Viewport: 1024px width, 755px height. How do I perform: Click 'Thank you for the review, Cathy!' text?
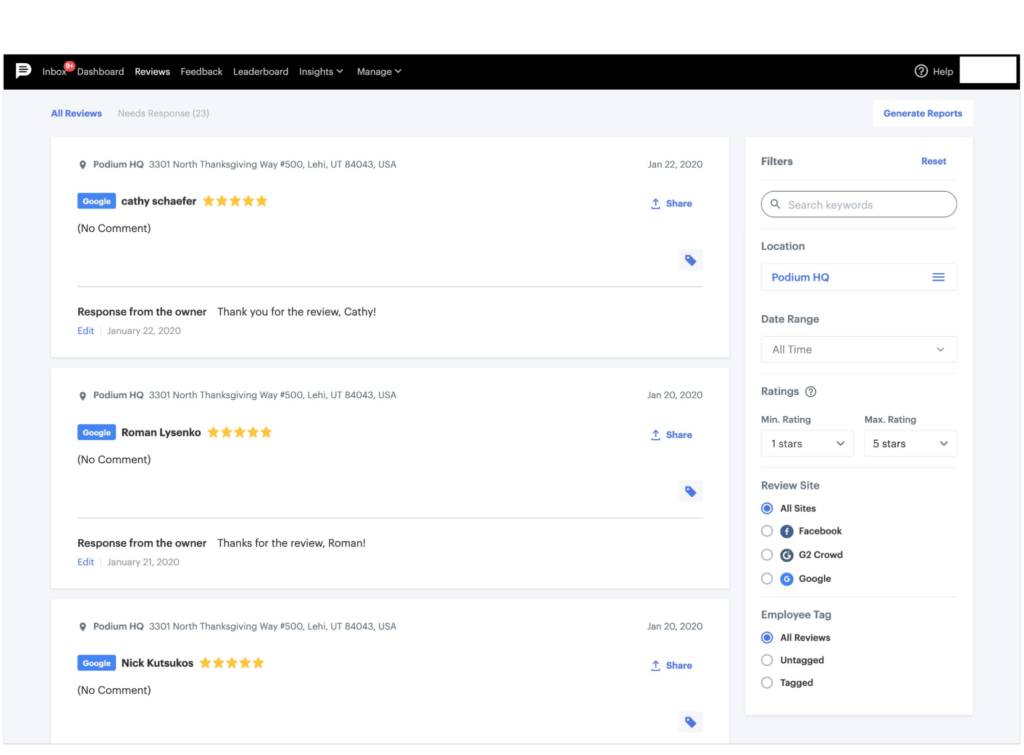coord(296,312)
